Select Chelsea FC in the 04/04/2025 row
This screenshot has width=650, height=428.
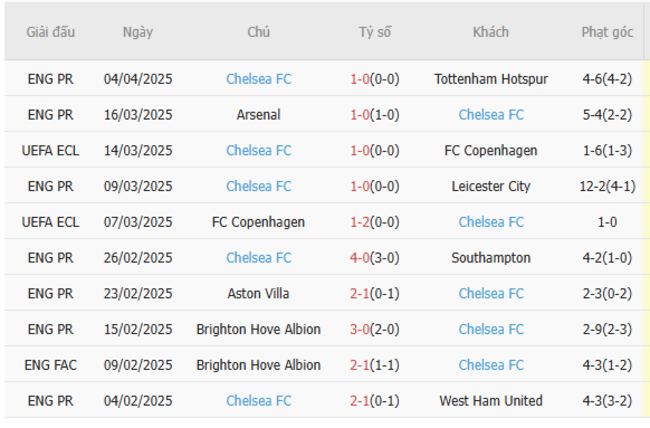(x=259, y=79)
